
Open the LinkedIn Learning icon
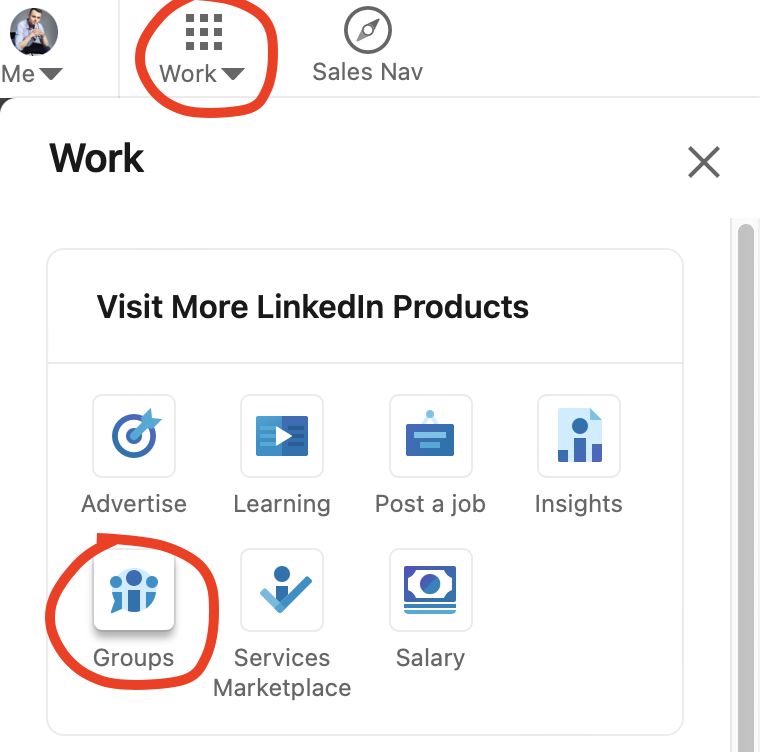click(x=282, y=436)
